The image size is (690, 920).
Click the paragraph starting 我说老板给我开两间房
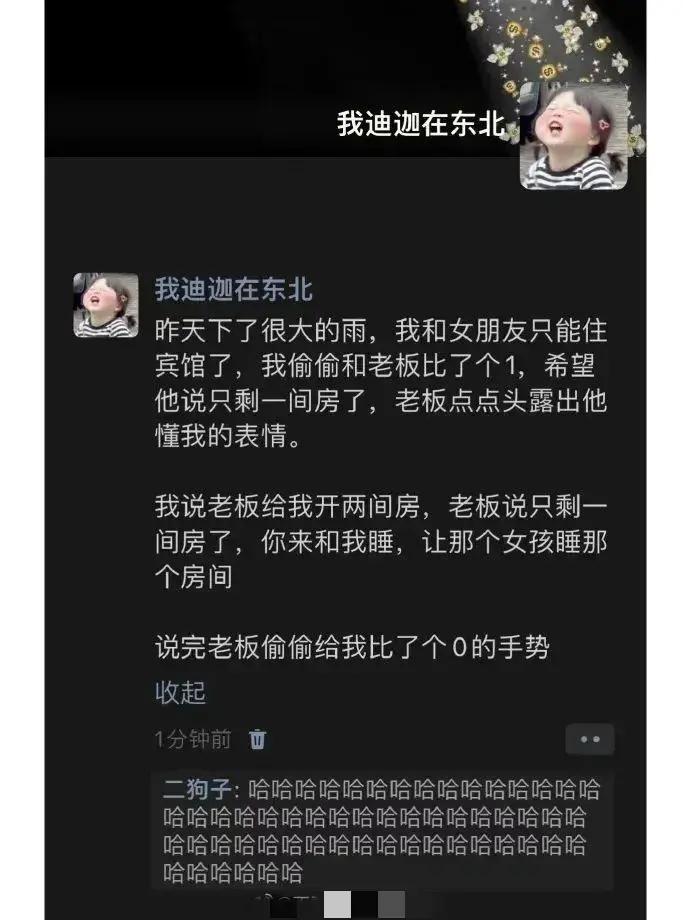[x=381, y=542]
